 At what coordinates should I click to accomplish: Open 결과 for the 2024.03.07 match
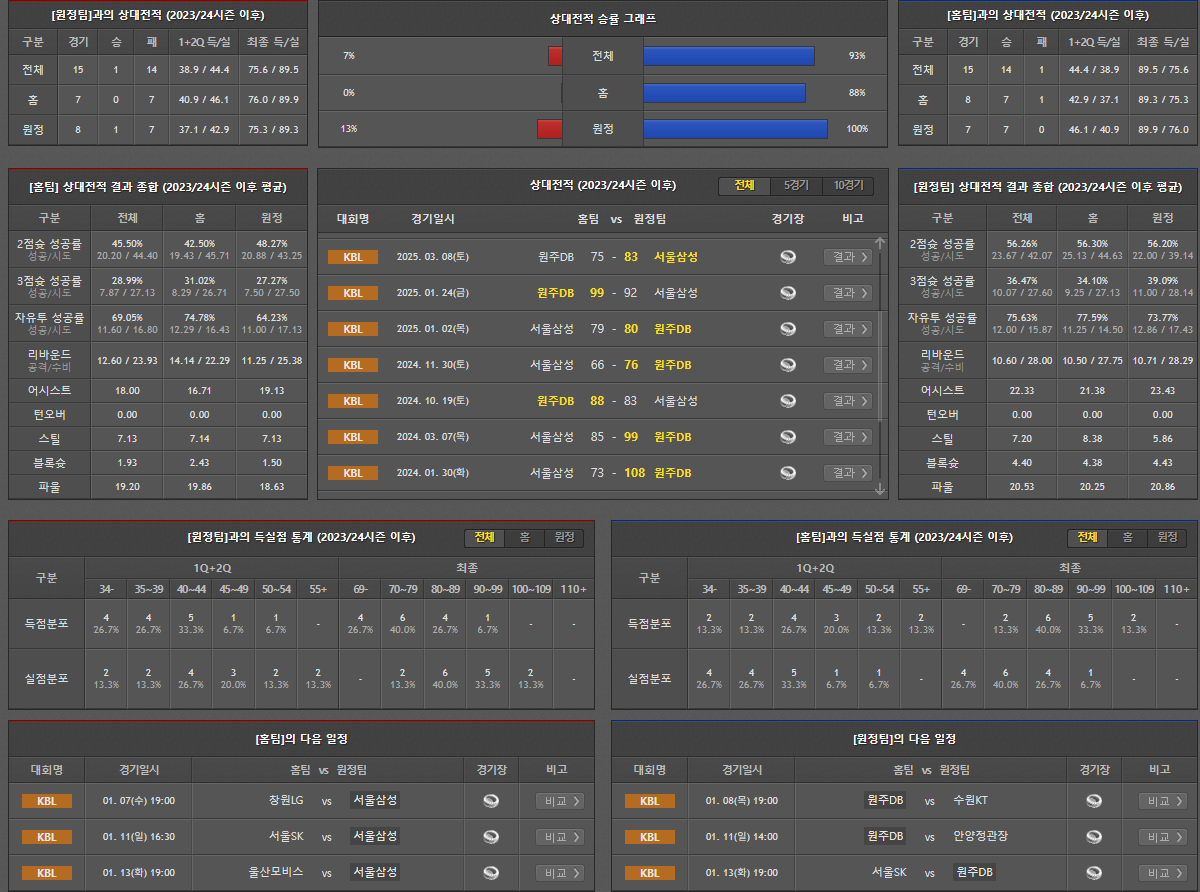click(847, 437)
